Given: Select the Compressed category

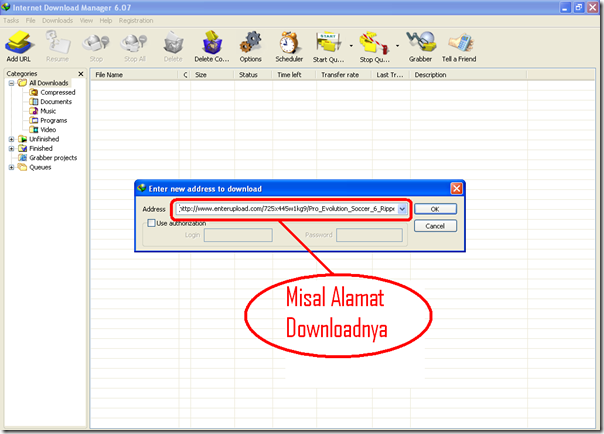Looking at the screenshot, I should click(58, 92).
